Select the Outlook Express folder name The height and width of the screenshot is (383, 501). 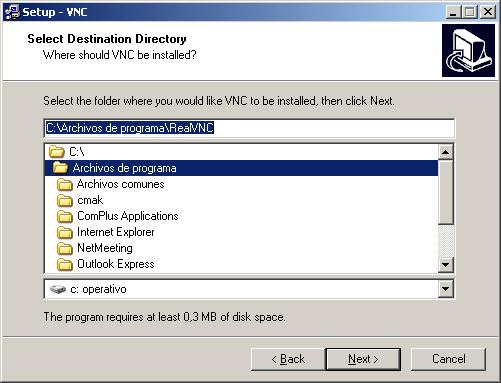point(116,264)
